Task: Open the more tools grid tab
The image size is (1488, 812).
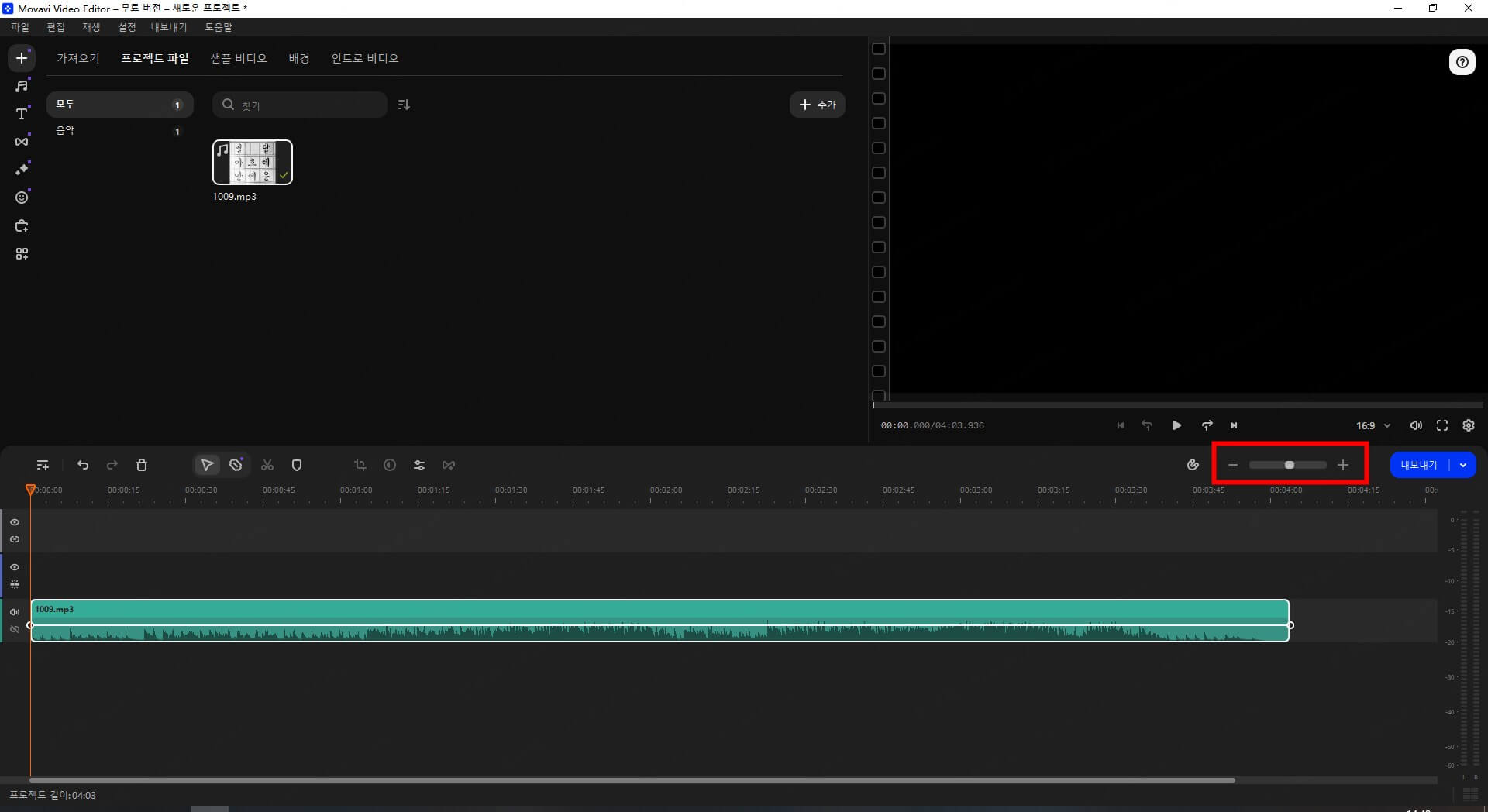Action: (x=22, y=254)
